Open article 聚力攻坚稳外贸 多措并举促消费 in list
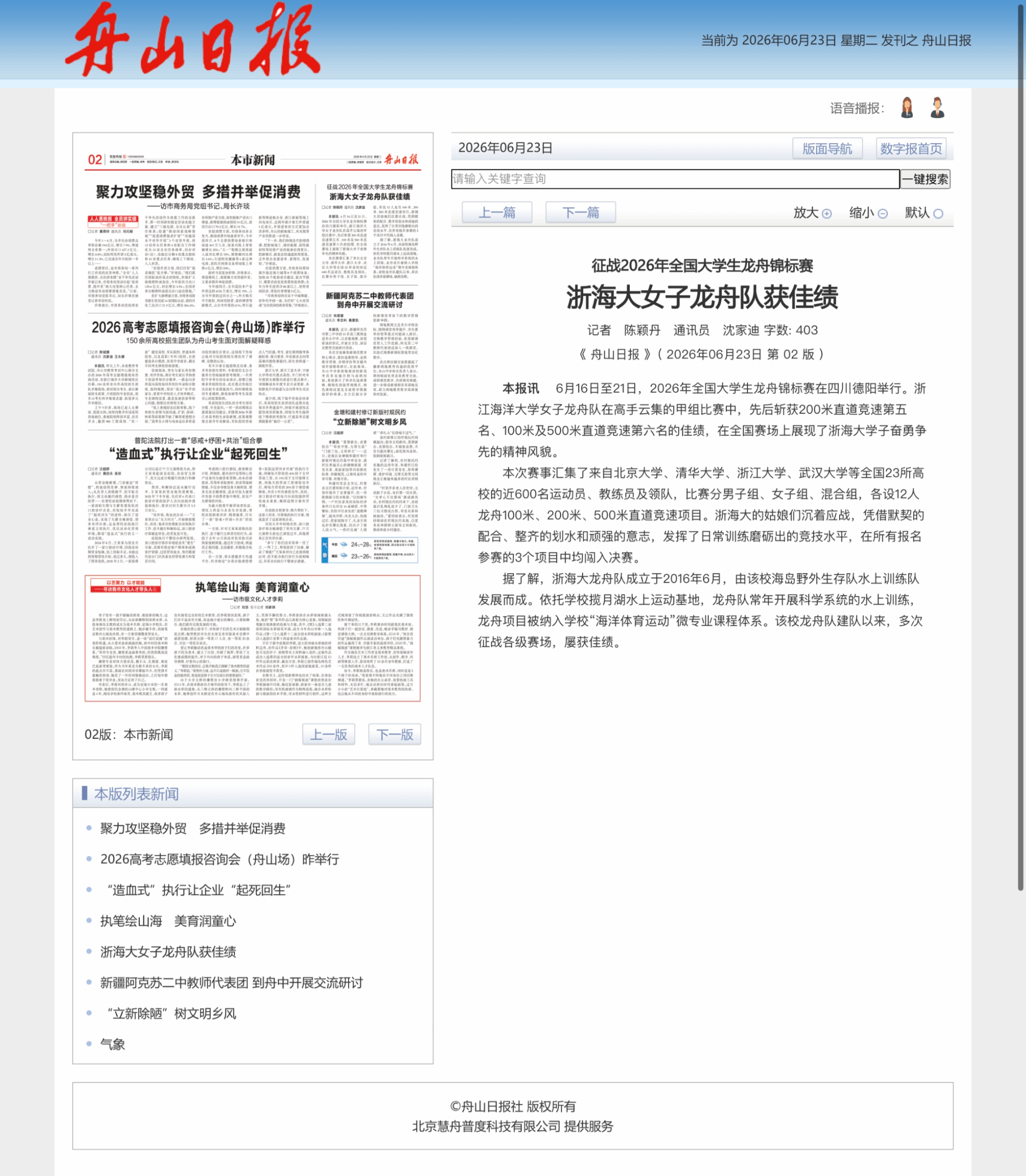Screen dimensions: 1026x1176 tap(193, 828)
